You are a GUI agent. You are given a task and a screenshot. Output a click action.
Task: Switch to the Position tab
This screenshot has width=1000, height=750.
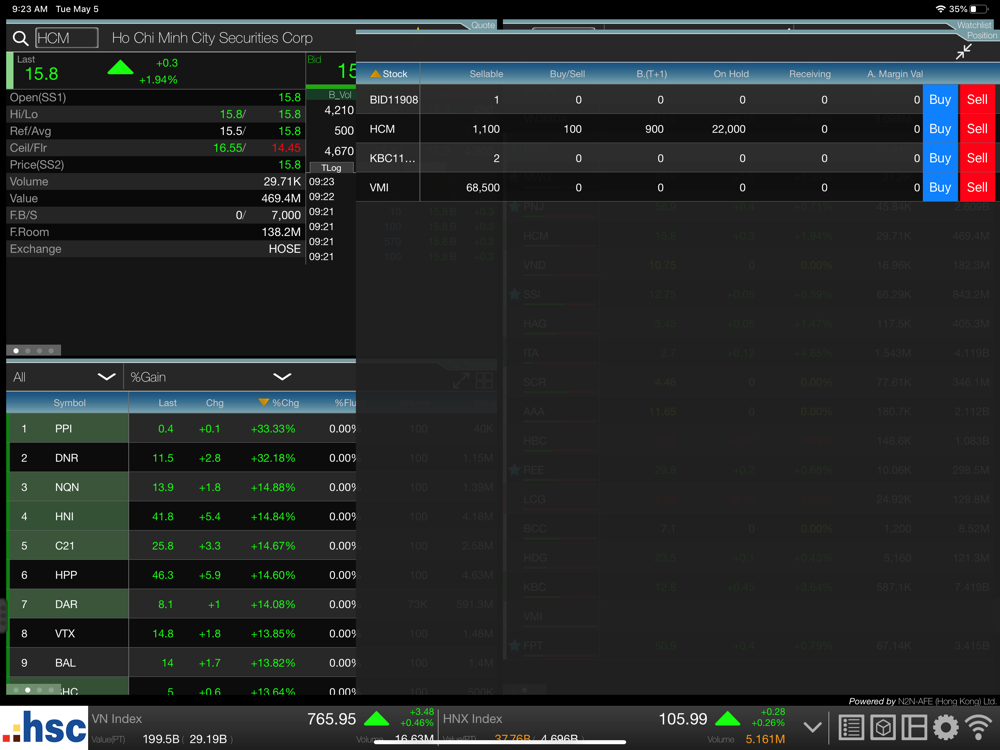(982, 36)
